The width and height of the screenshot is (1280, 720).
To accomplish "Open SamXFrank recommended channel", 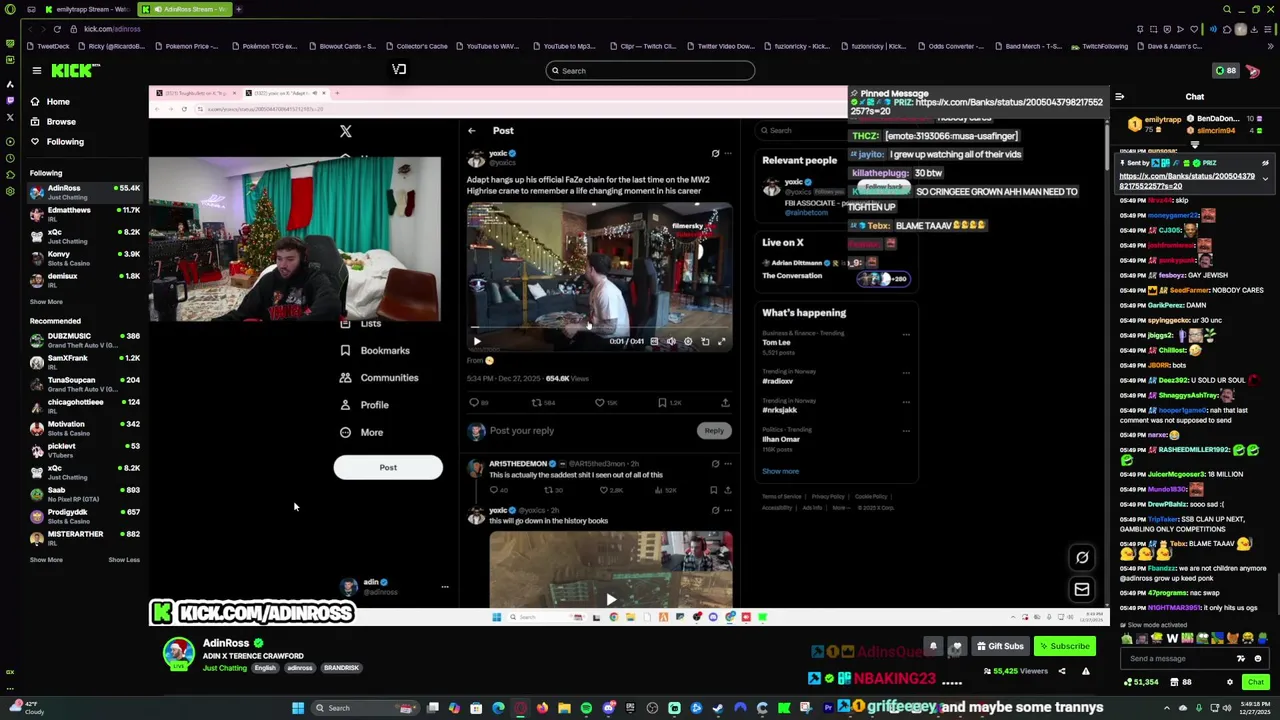I will click(86, 362).
